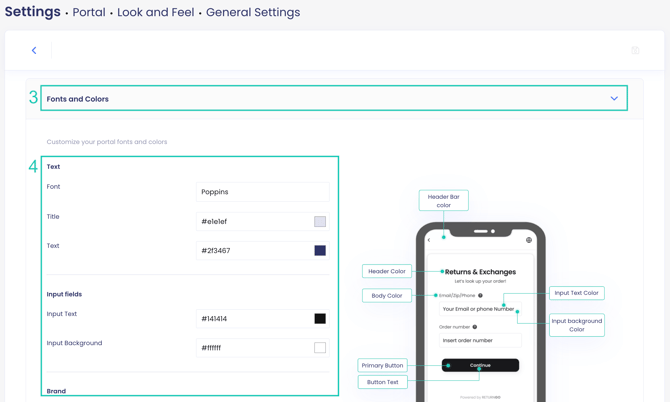The height and width of the screenshot is (402, 670).
Task: Click the Input Background hex value #ffffff
Action: point(250,348)
